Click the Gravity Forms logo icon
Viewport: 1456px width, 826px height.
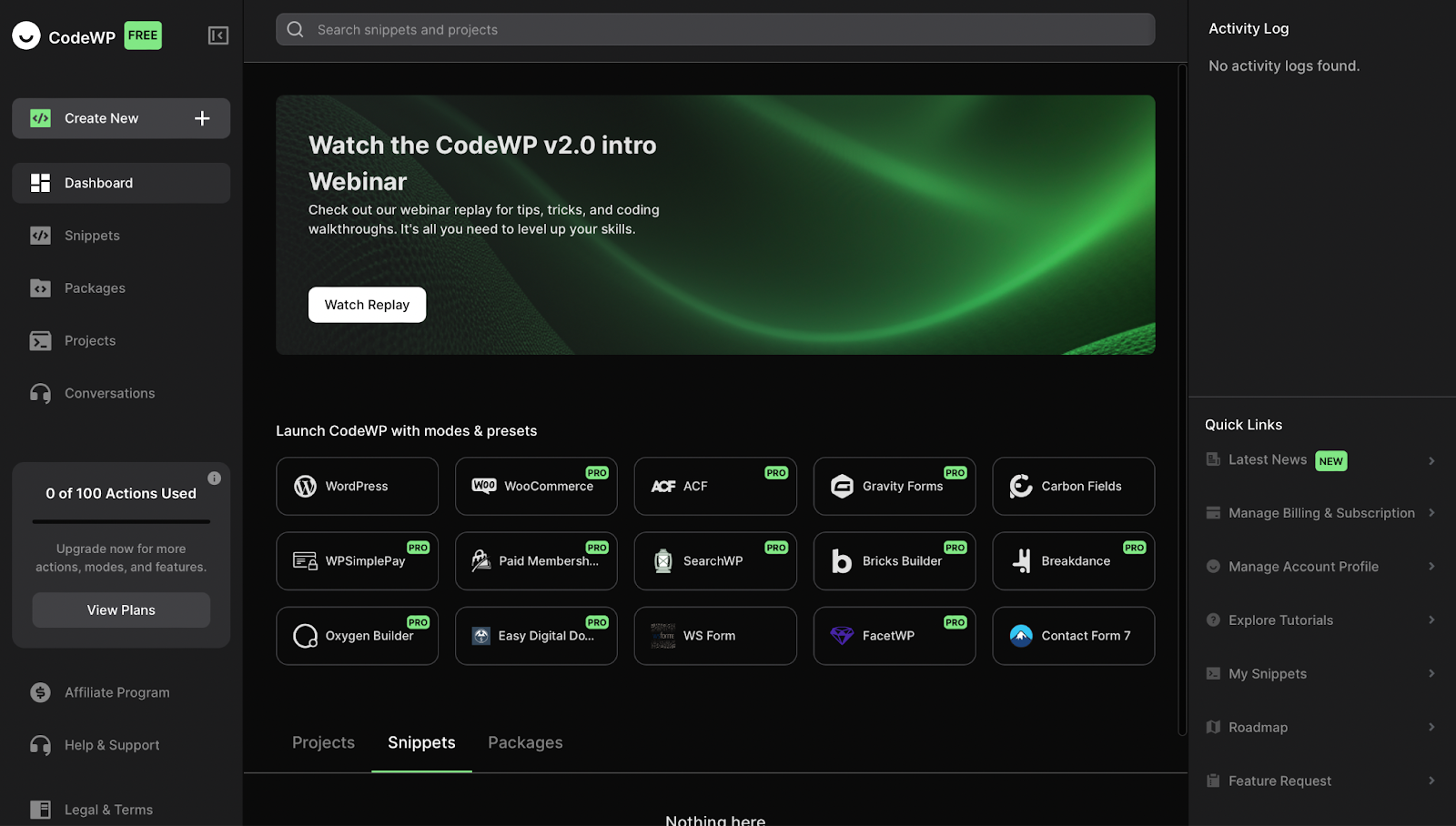point(843,486)
